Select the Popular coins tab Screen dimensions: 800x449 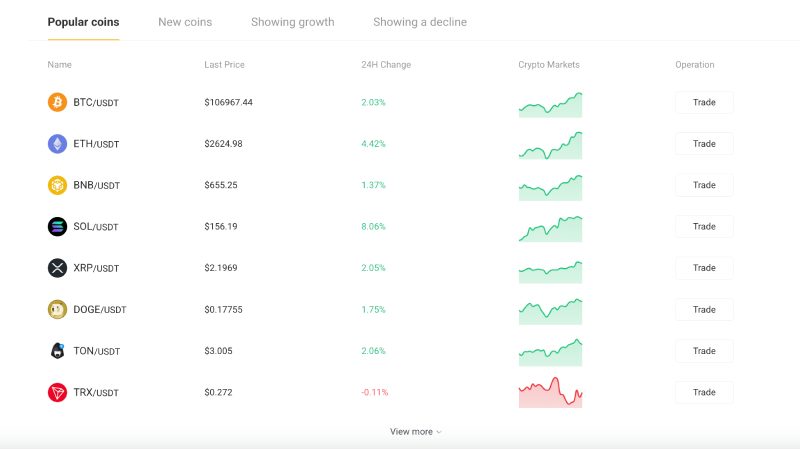(83, 22)
